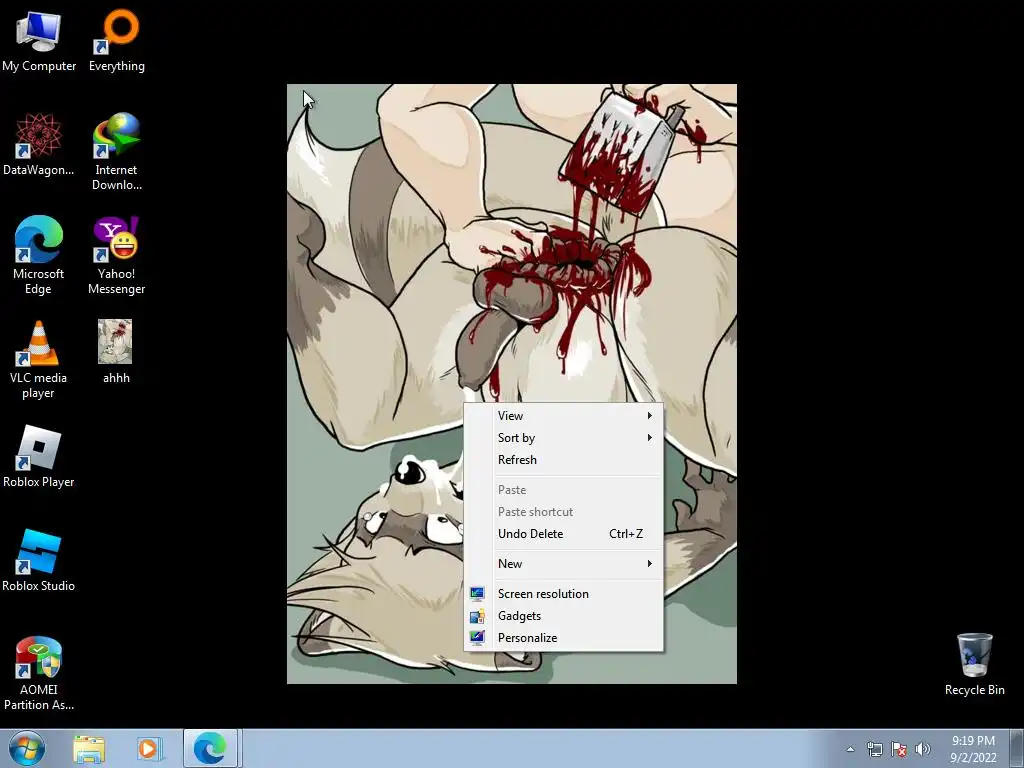Open the New submenu in context menu

(564, 564)
